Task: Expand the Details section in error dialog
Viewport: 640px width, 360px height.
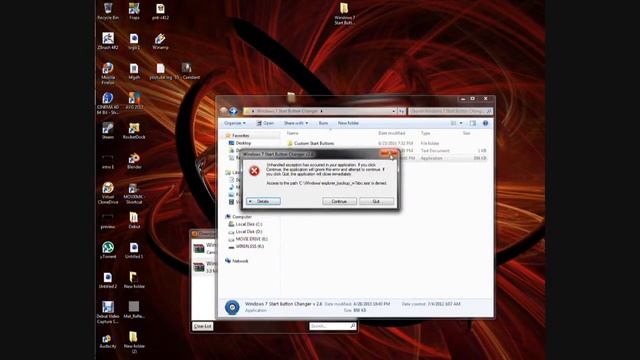Action: pos(263,201)
